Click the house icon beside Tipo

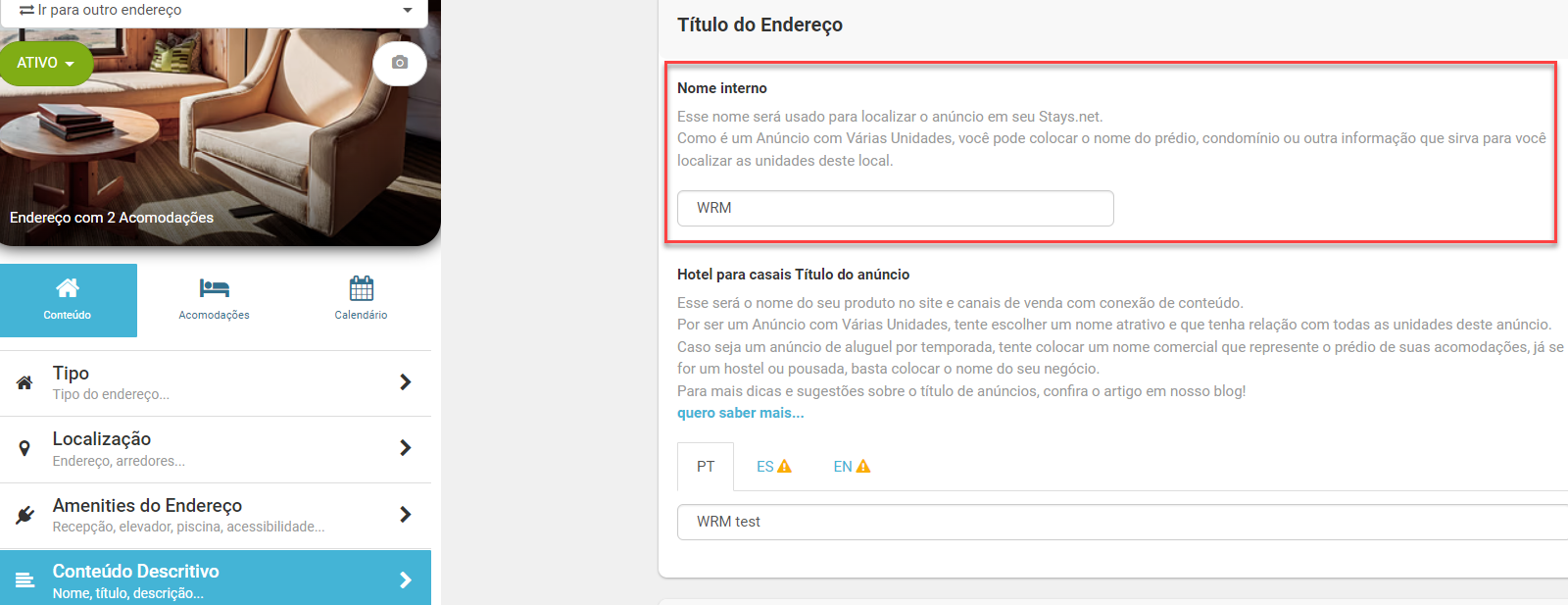click(x=24, y=382)
